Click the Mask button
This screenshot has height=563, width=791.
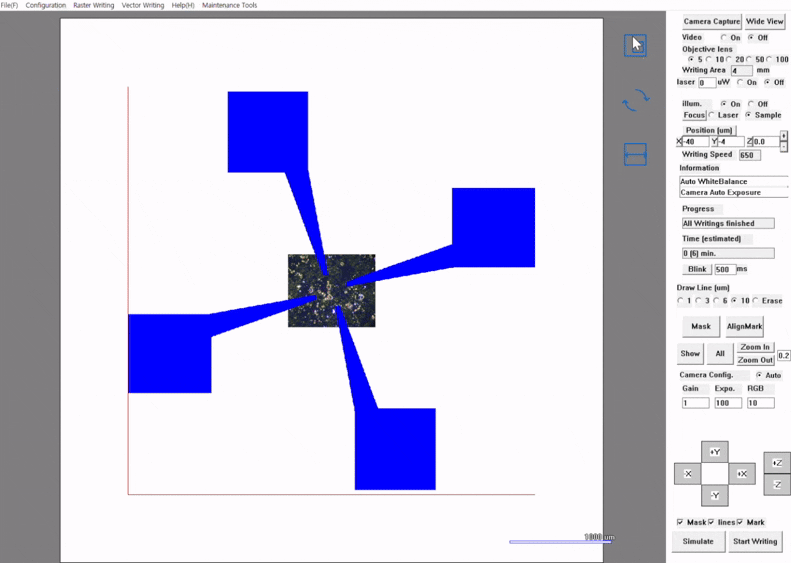pos(701,326)
